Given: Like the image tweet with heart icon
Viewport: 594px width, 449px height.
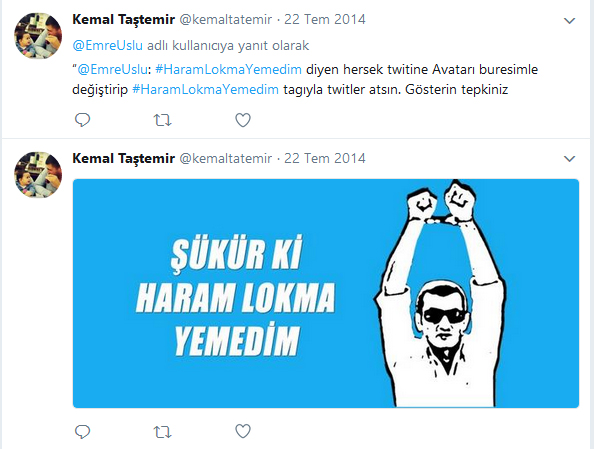Looking at the screenshot, I should (x=243, y=431).
